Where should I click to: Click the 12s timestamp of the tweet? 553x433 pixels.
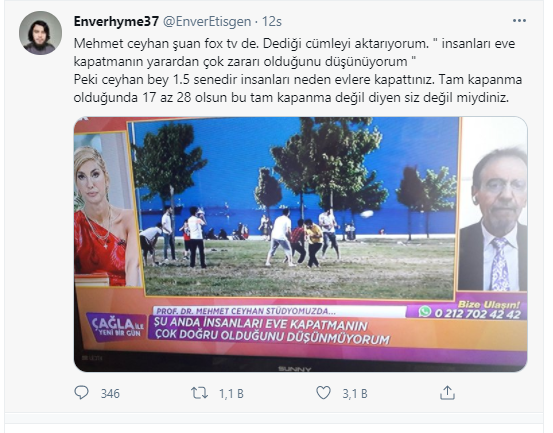272,22
